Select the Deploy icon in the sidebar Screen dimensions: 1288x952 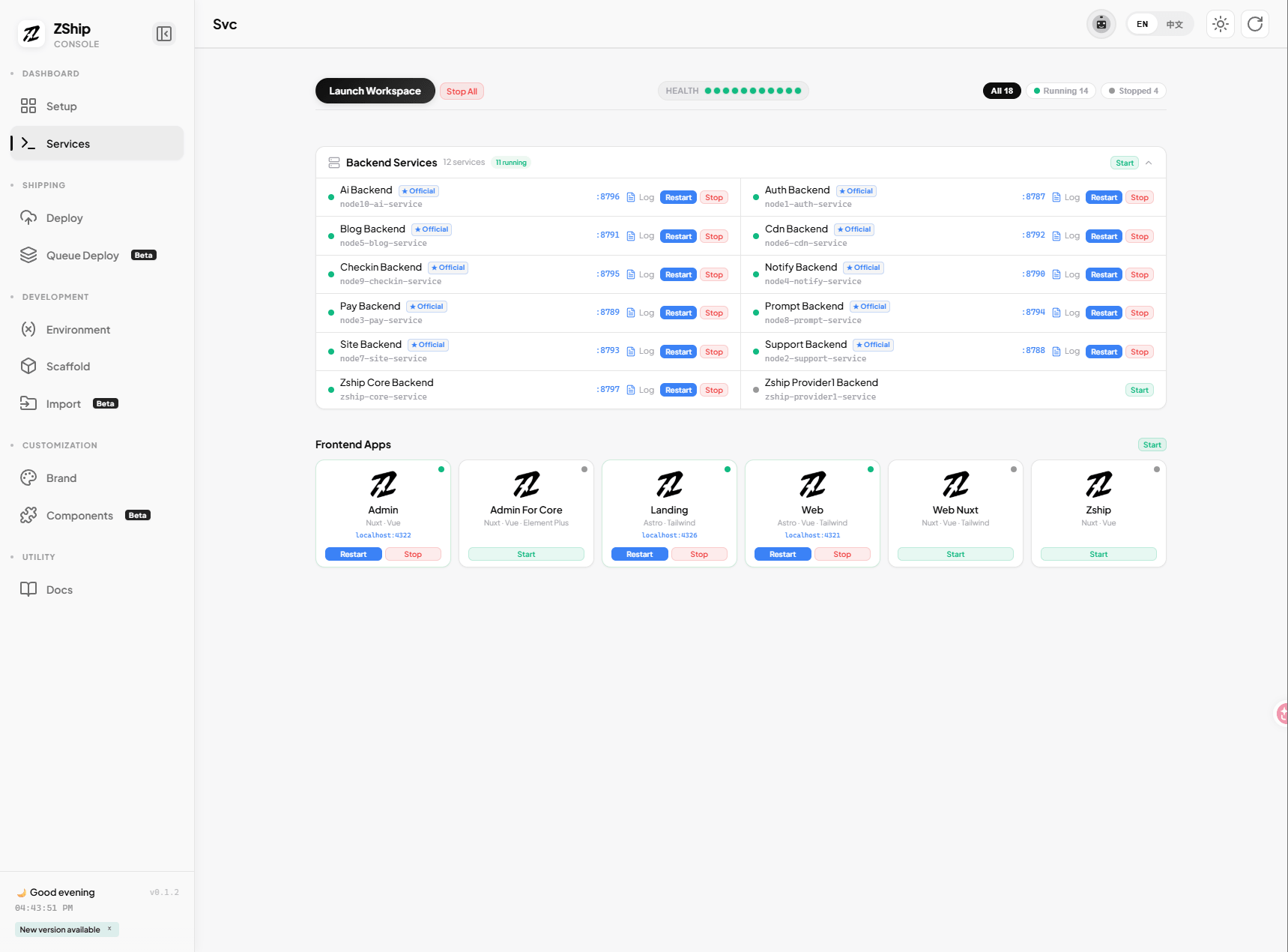pos(28,217)
